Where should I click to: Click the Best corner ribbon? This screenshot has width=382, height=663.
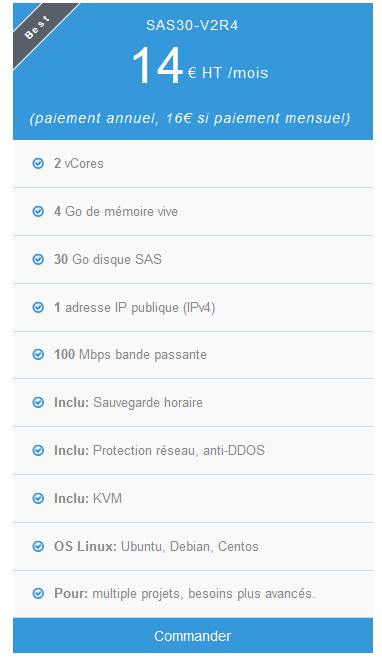[39, 30]
